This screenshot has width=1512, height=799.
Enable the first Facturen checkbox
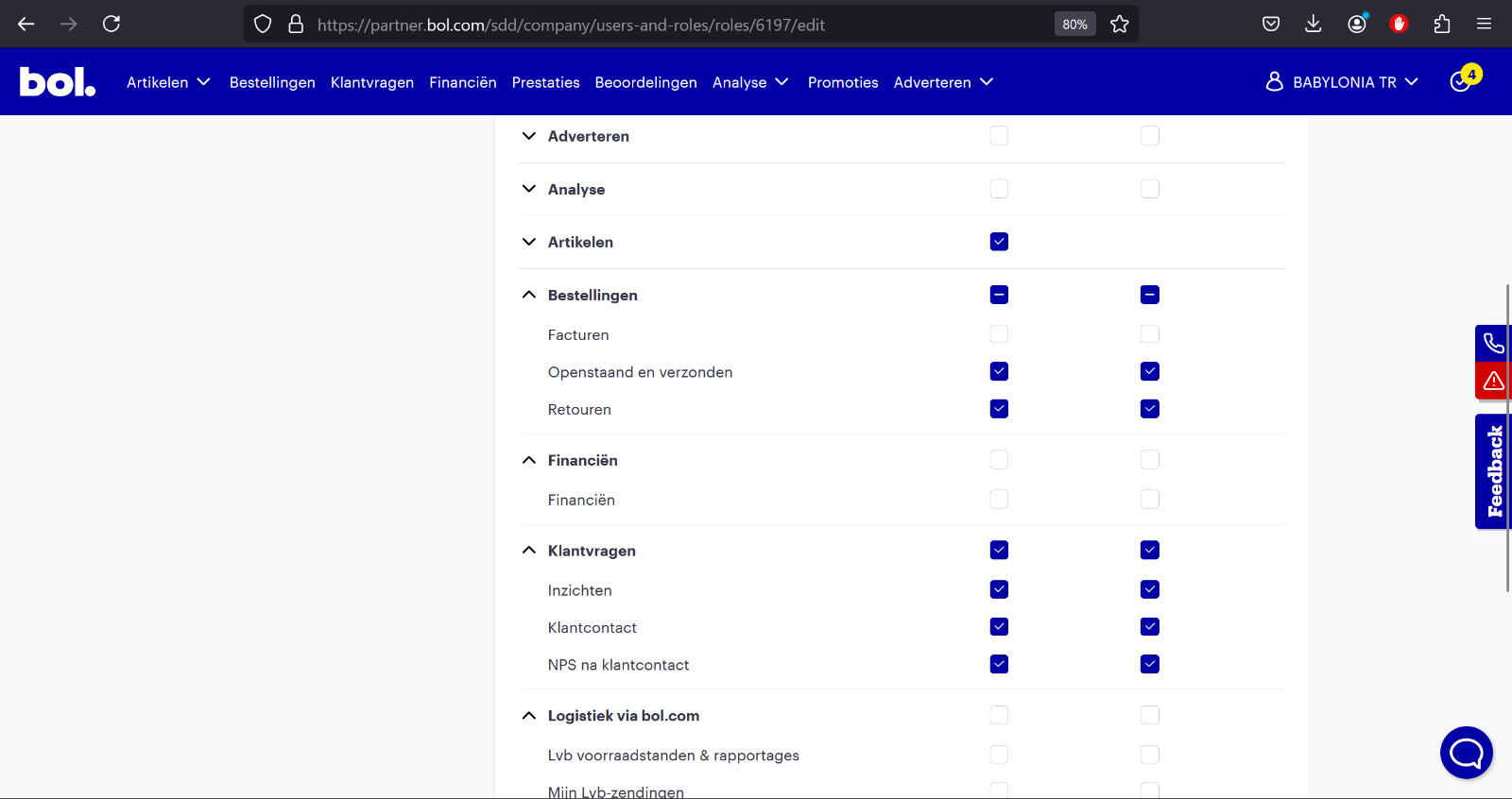coord(999,334)
